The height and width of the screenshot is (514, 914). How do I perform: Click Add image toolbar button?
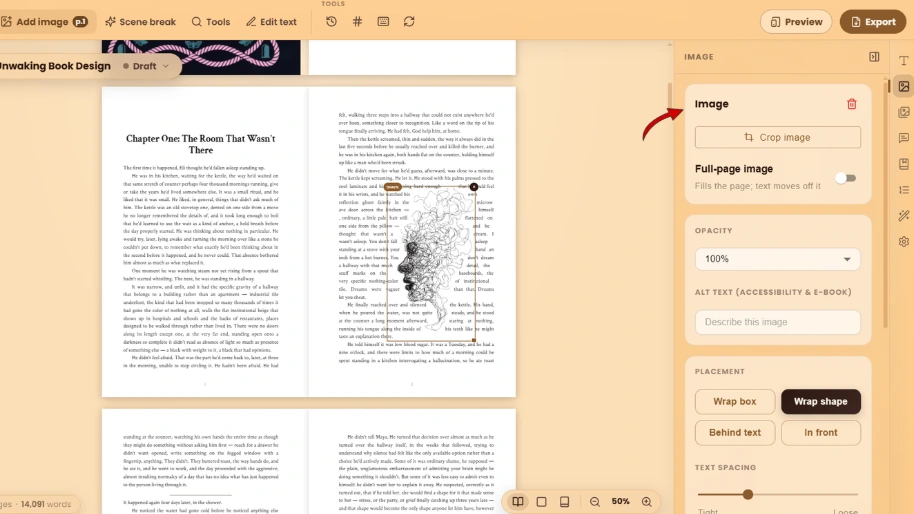point(45,22)
